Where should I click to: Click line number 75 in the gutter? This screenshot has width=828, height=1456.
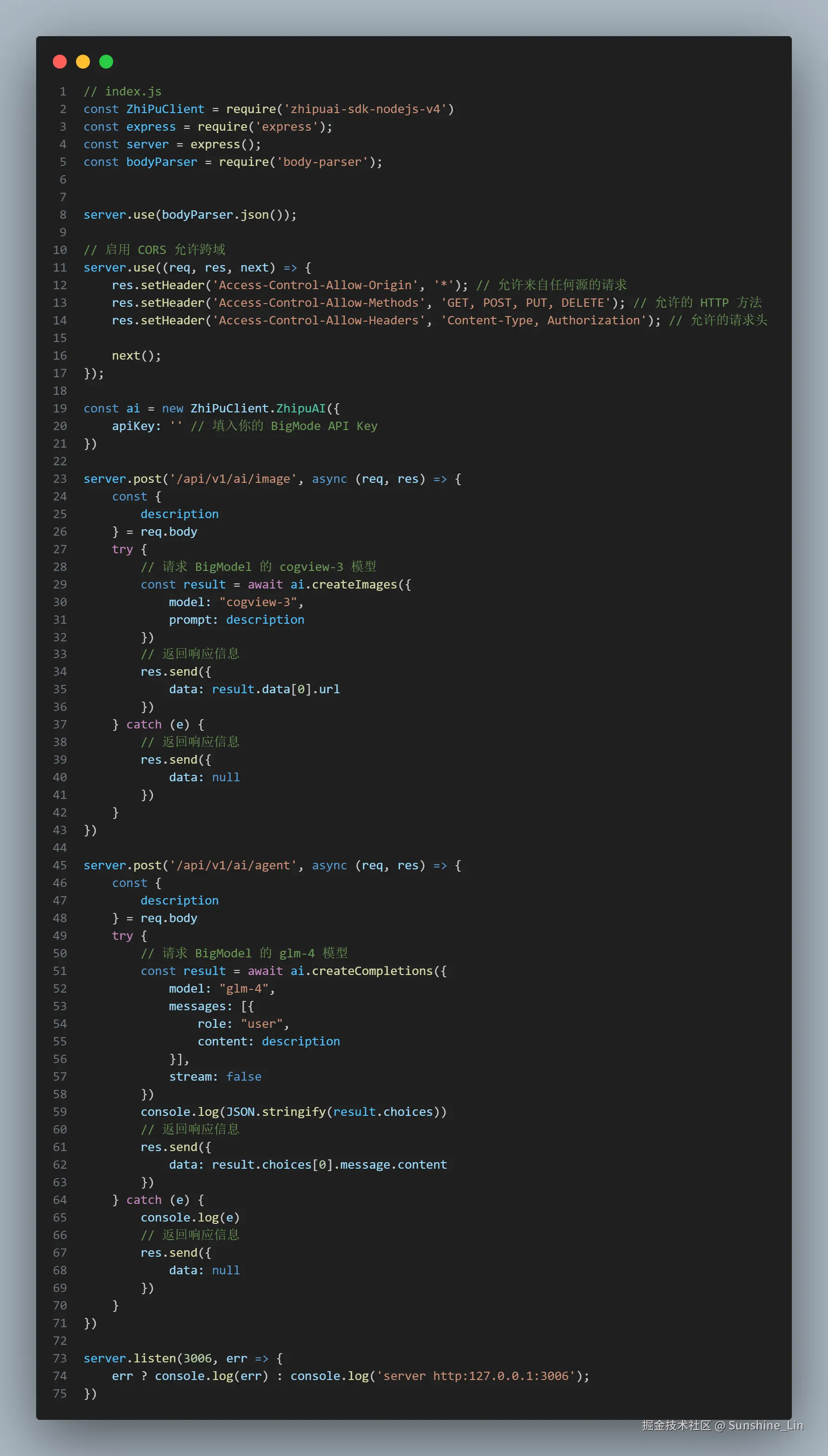(x=60, y=1393)
